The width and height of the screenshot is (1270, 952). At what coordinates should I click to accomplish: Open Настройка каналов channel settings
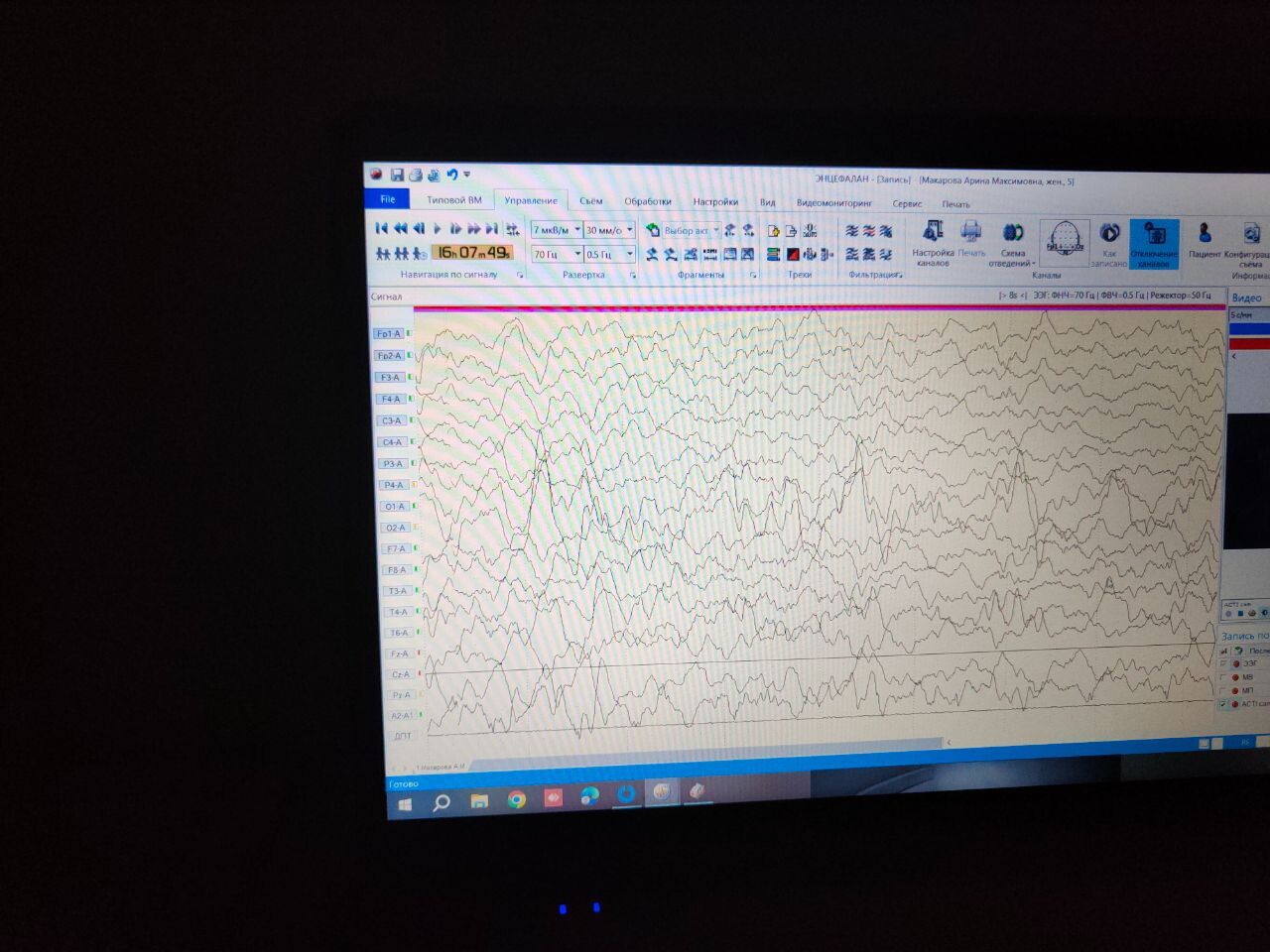point(933,243)
